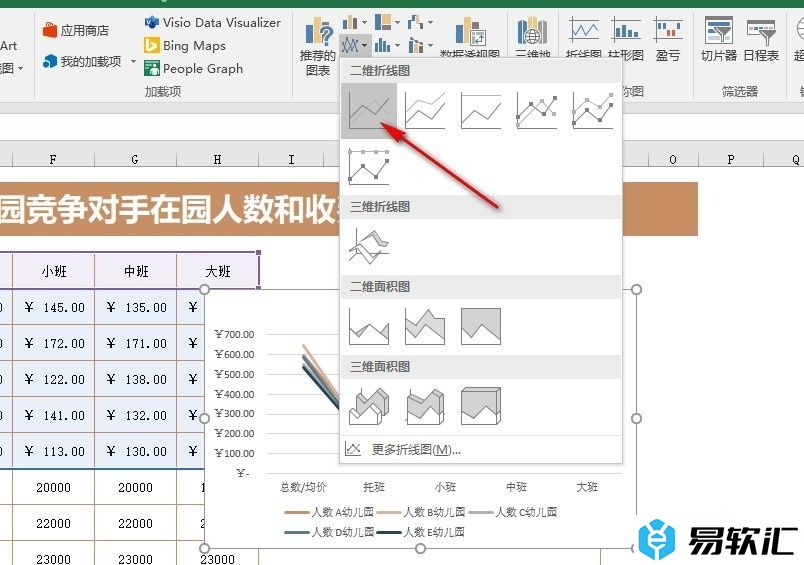804x565 pixels.
Task: Select the basic 2D area chart
Action: 369,326
